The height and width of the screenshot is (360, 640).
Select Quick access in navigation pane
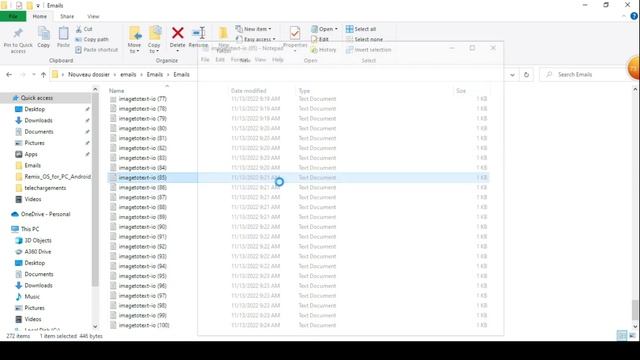click(x=36, y=98)
